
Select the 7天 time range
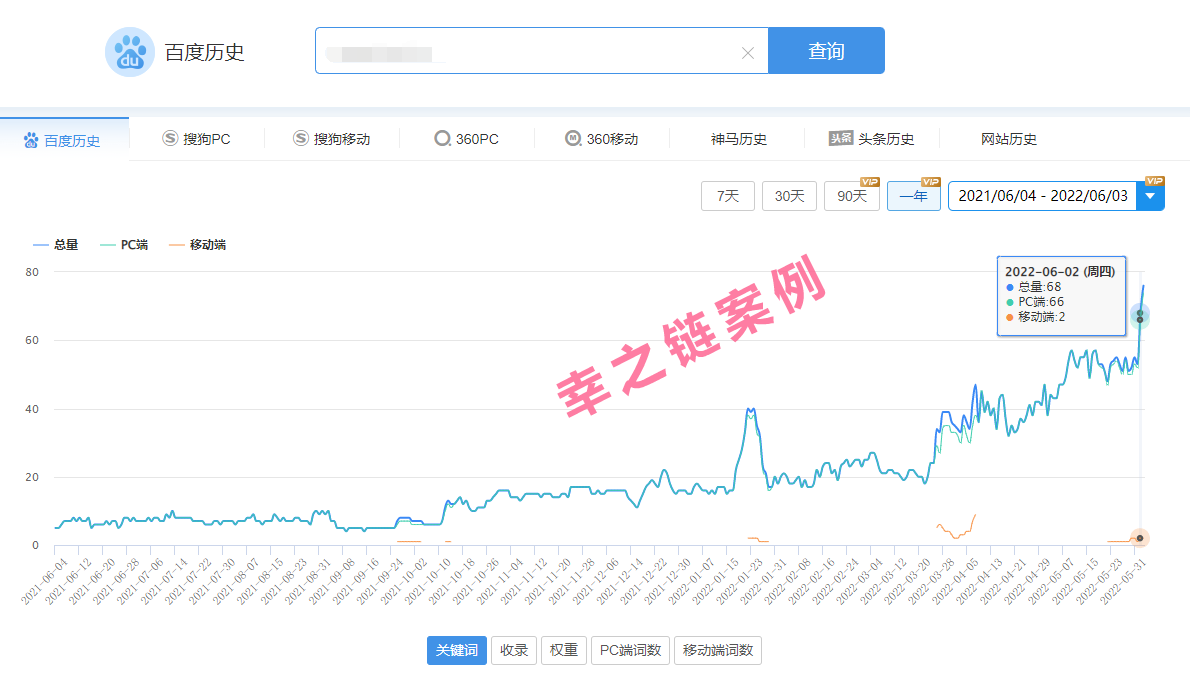(x=728, y=196)
